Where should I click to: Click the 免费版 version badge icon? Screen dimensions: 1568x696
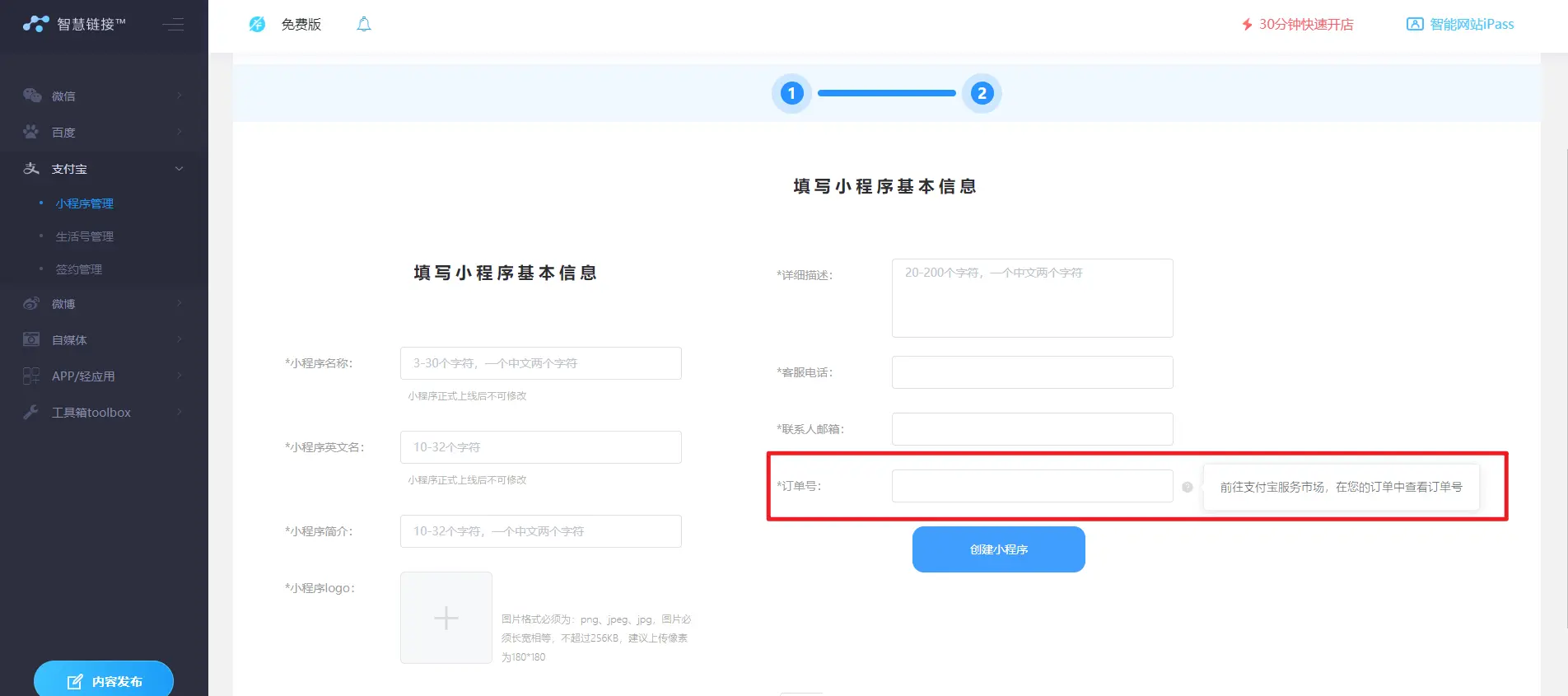pyautogui.click(x=257, y=25)
